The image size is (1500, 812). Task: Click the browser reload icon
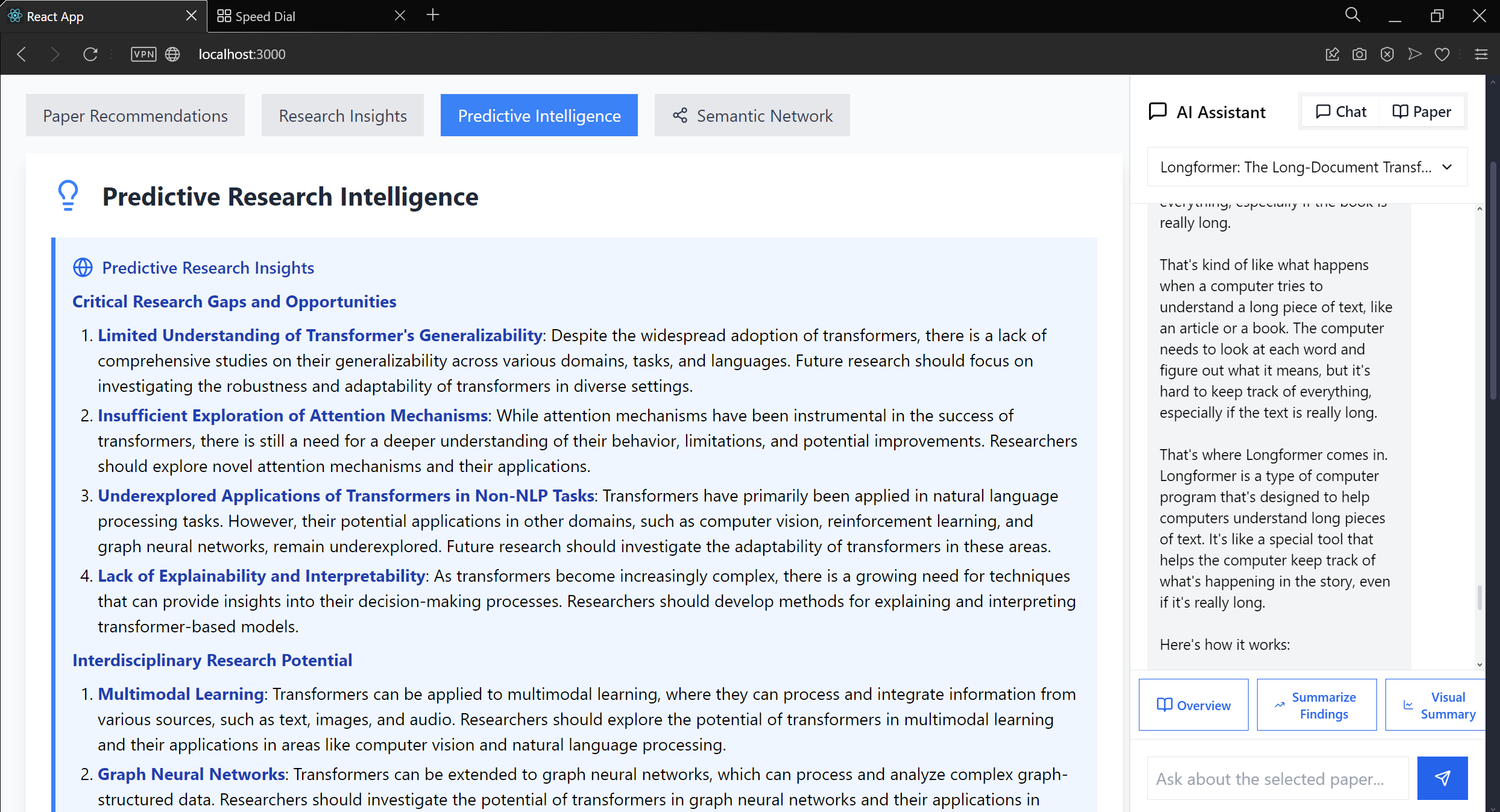click(90, 54)
